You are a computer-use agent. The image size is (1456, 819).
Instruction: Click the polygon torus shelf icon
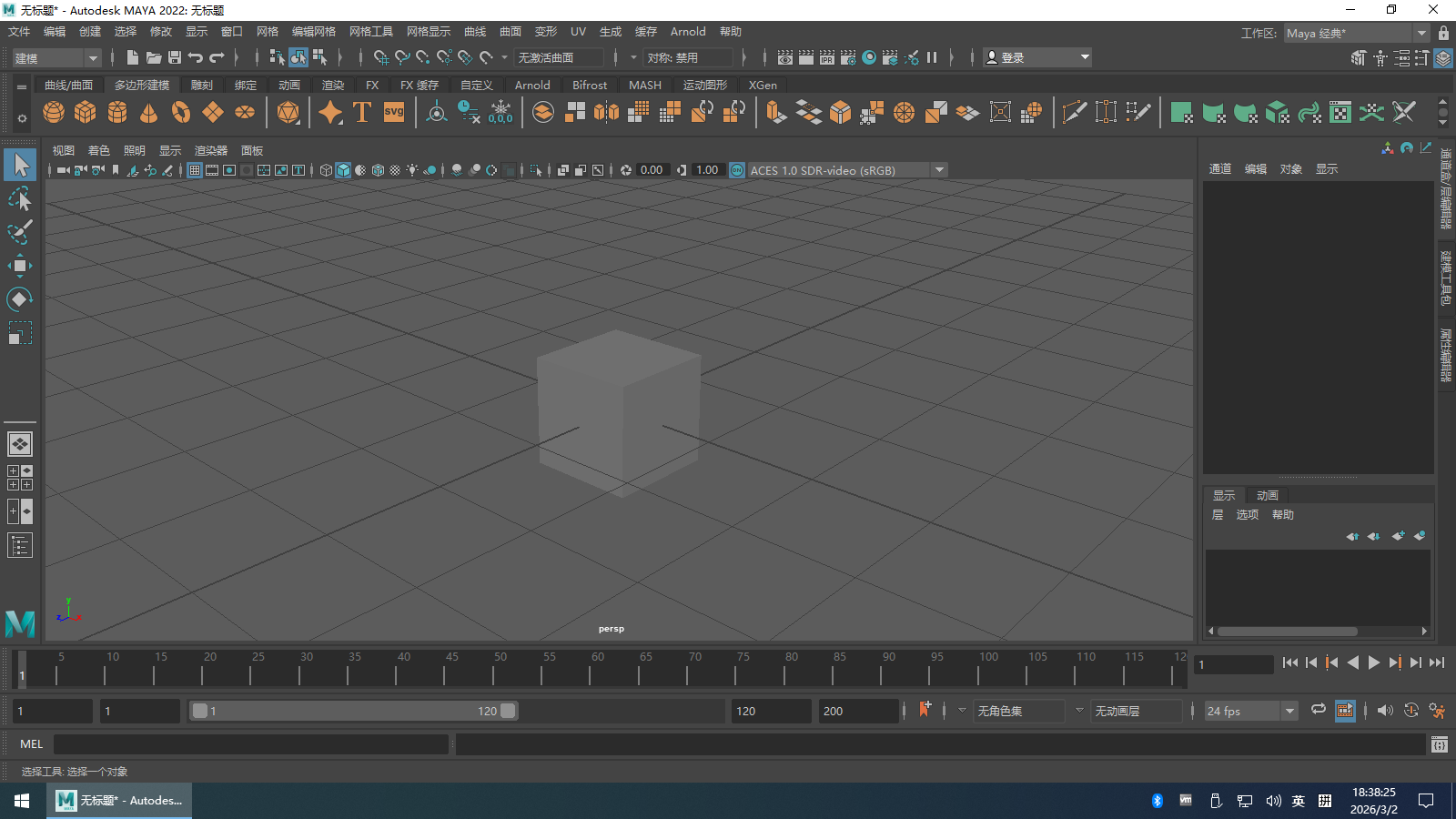181,112
